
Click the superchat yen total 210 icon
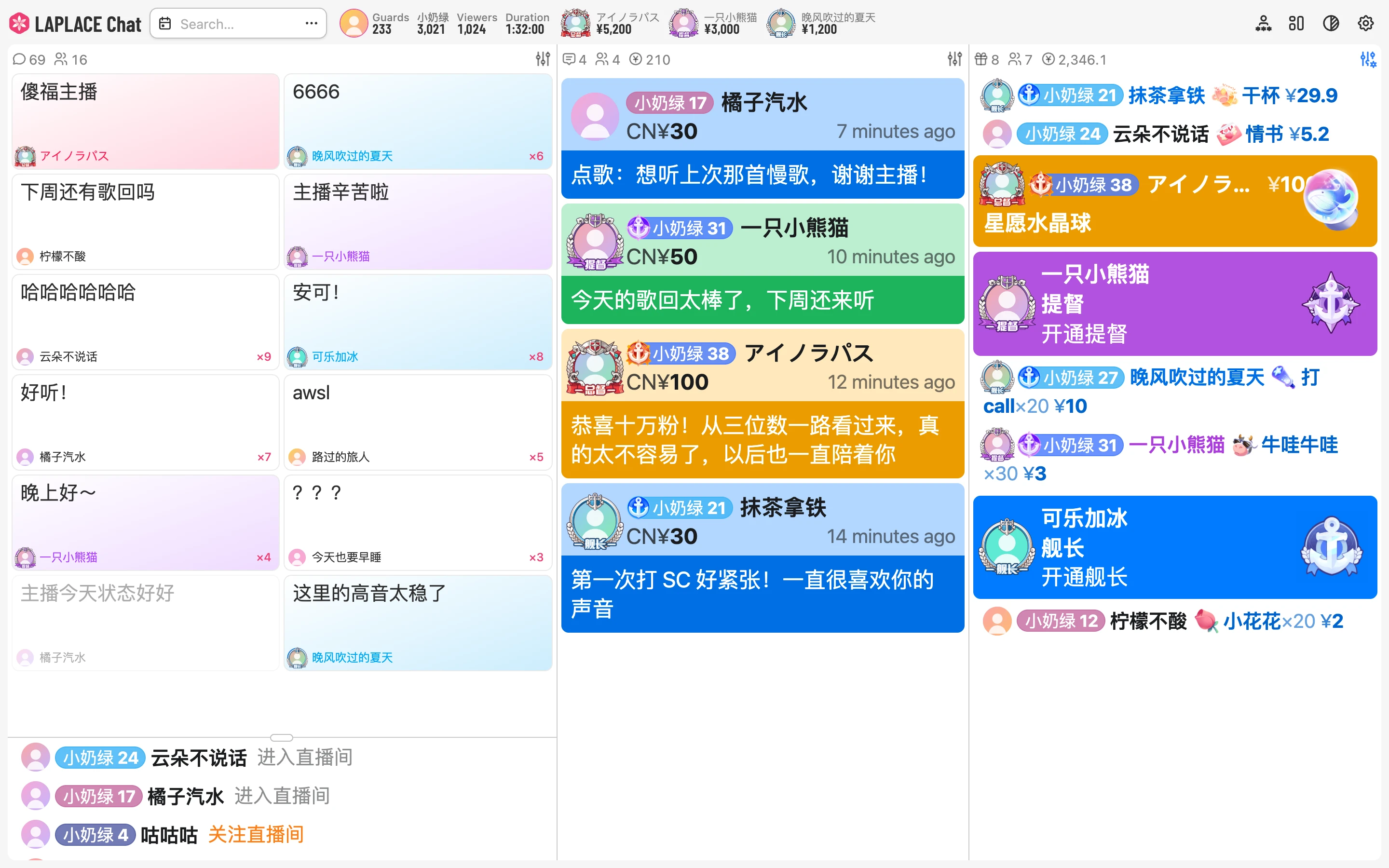pyautogui.click(x=635, y=59)
